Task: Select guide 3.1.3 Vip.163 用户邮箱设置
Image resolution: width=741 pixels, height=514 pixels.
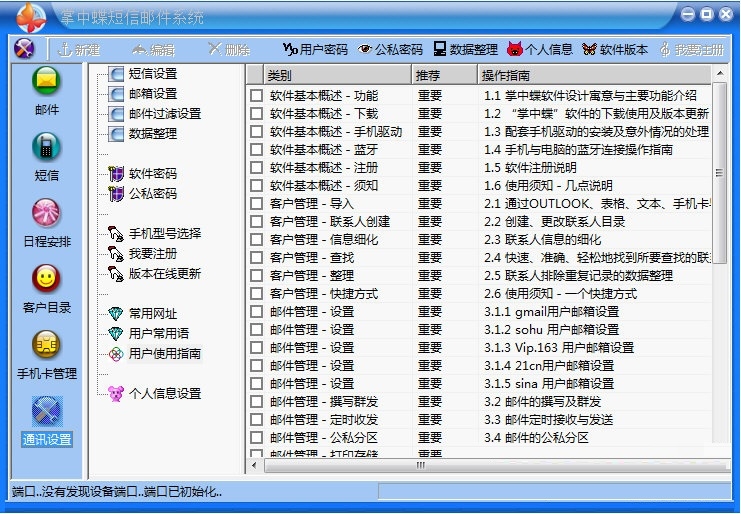Action: [559, 348]
